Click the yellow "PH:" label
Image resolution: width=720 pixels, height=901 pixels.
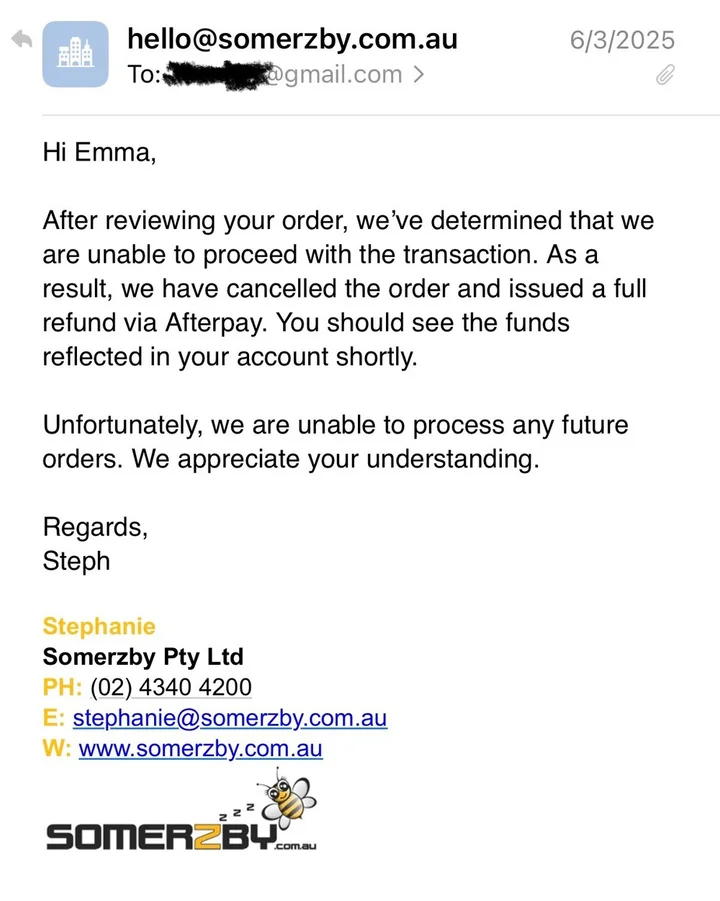tap(62, 688)
